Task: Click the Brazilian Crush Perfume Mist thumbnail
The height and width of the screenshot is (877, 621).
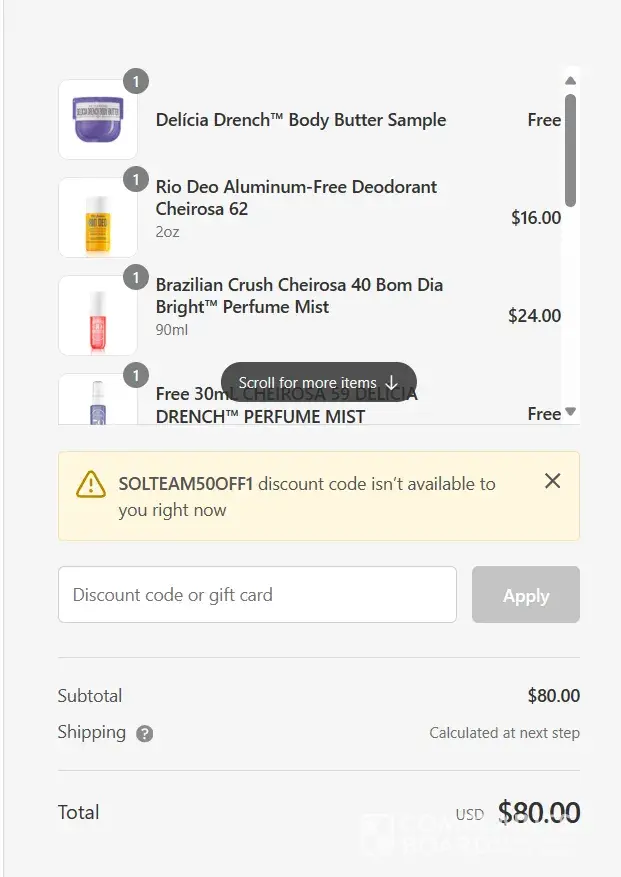Action: [98, 315]
